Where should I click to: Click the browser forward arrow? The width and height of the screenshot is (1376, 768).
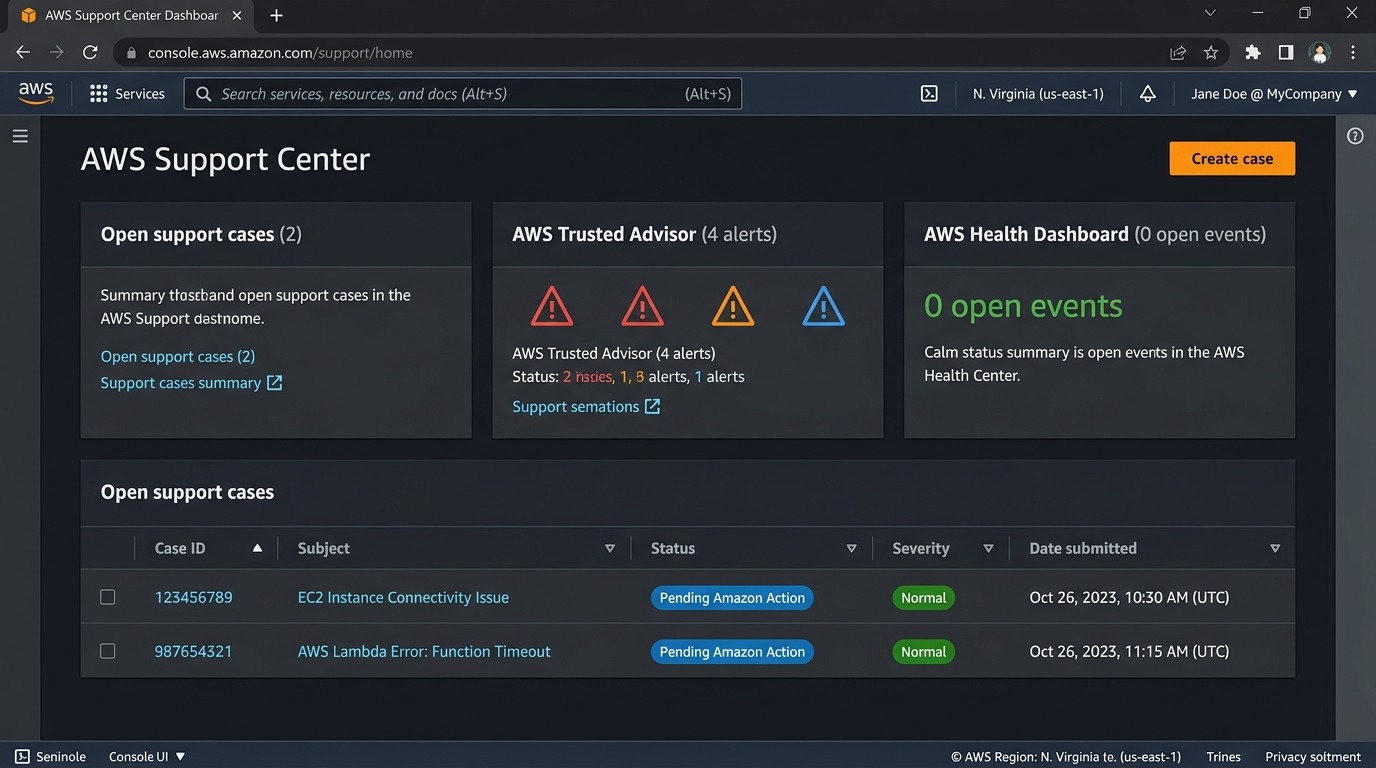(x=56, y=52)
